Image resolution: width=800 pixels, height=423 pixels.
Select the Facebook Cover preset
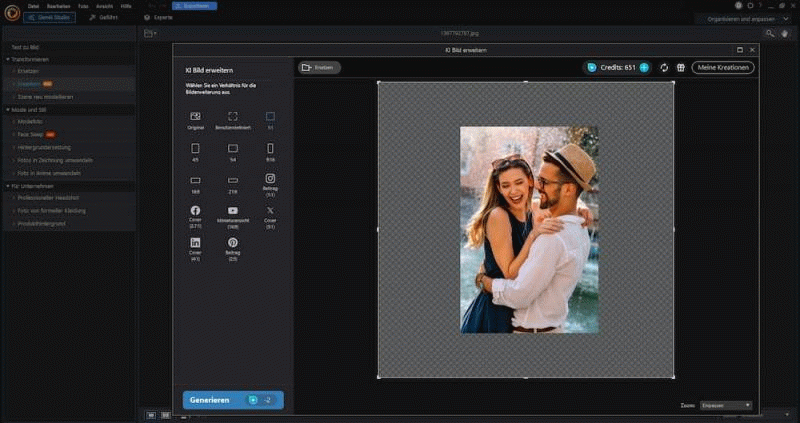click(x=195, y=210)
